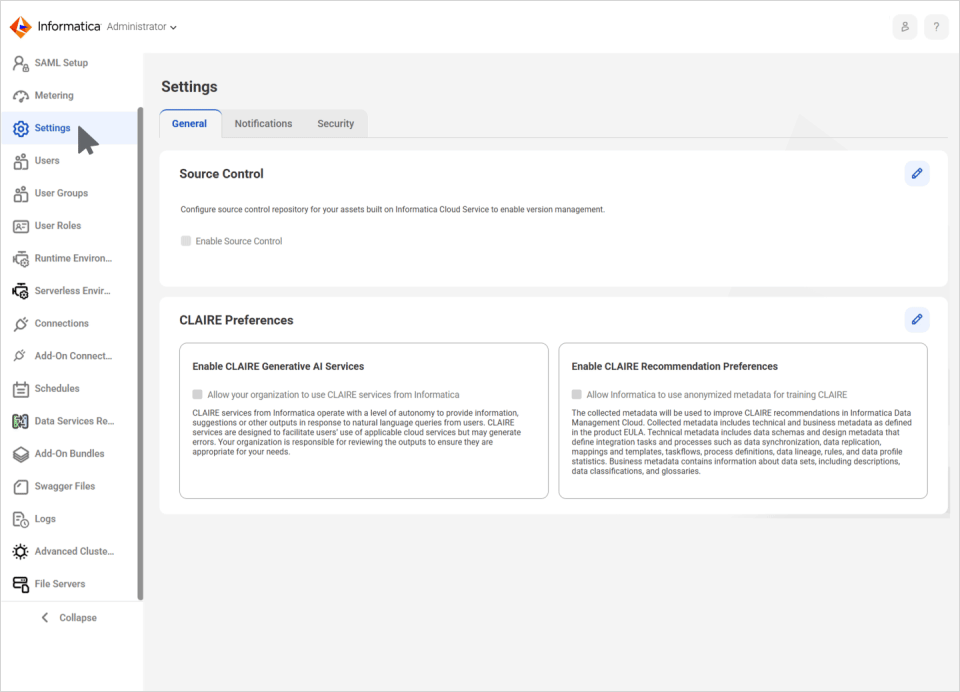Viewport: 960px width, 692px height.
Task: Edit Source Control with pencil icon
Action: pos(917,173)
